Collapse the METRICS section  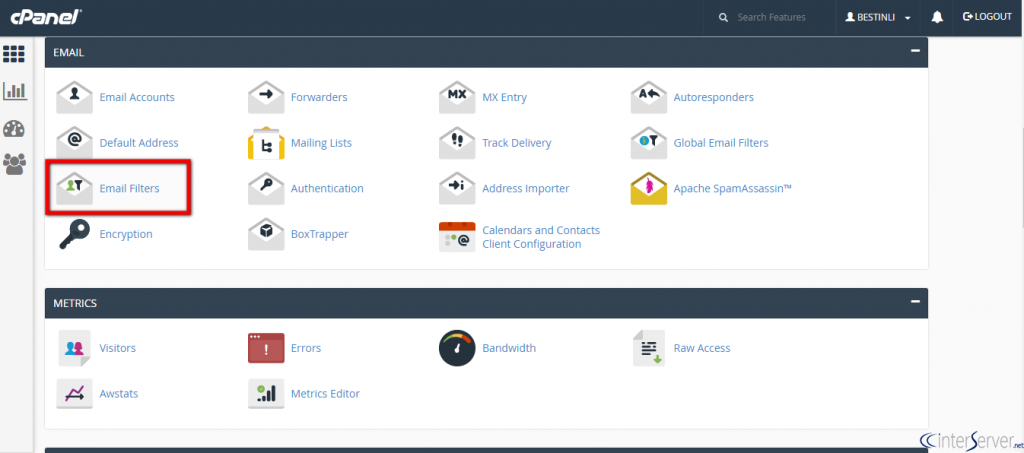[916, 302]
